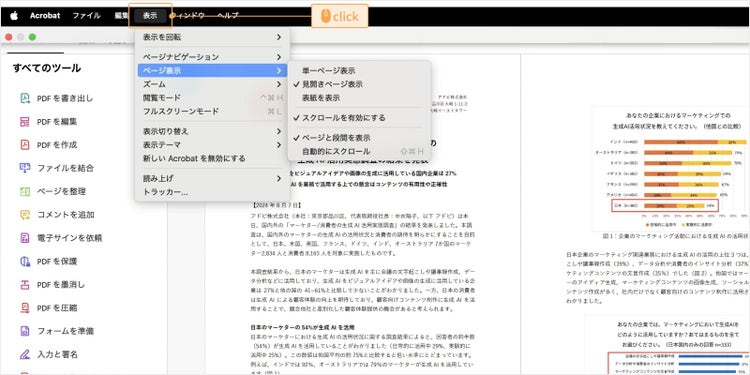Screen dimensions: 750x375
Task: Click the ページを整理 tool icon
Action: (25, 191)
